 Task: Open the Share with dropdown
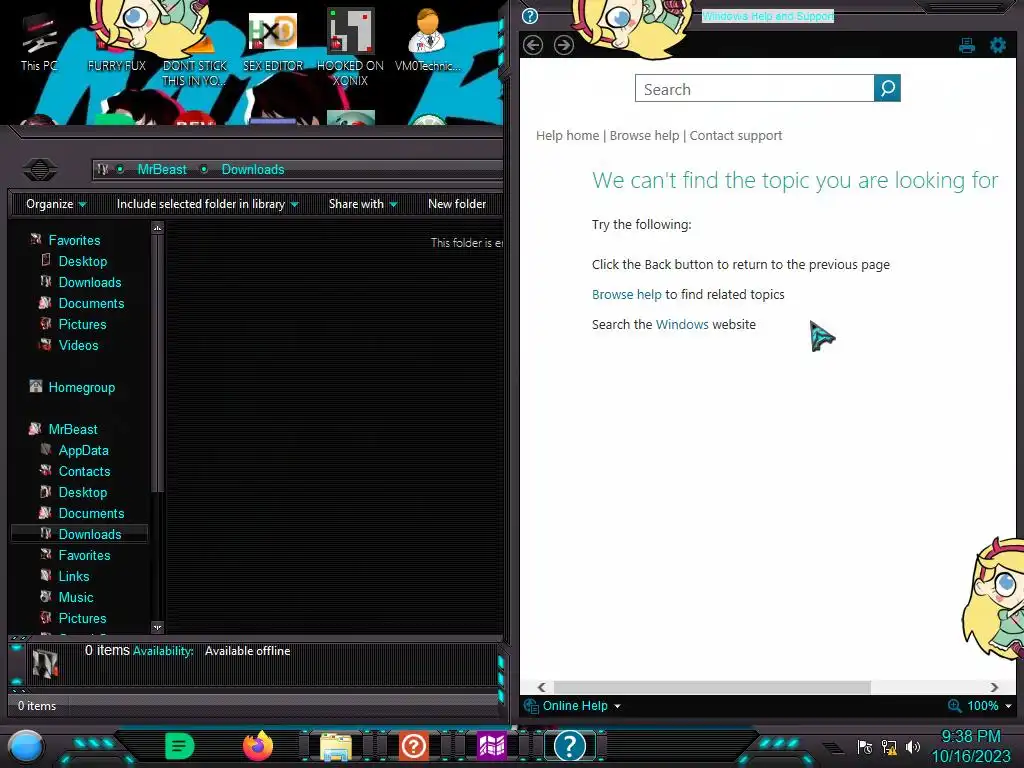(x=363, y=204)
